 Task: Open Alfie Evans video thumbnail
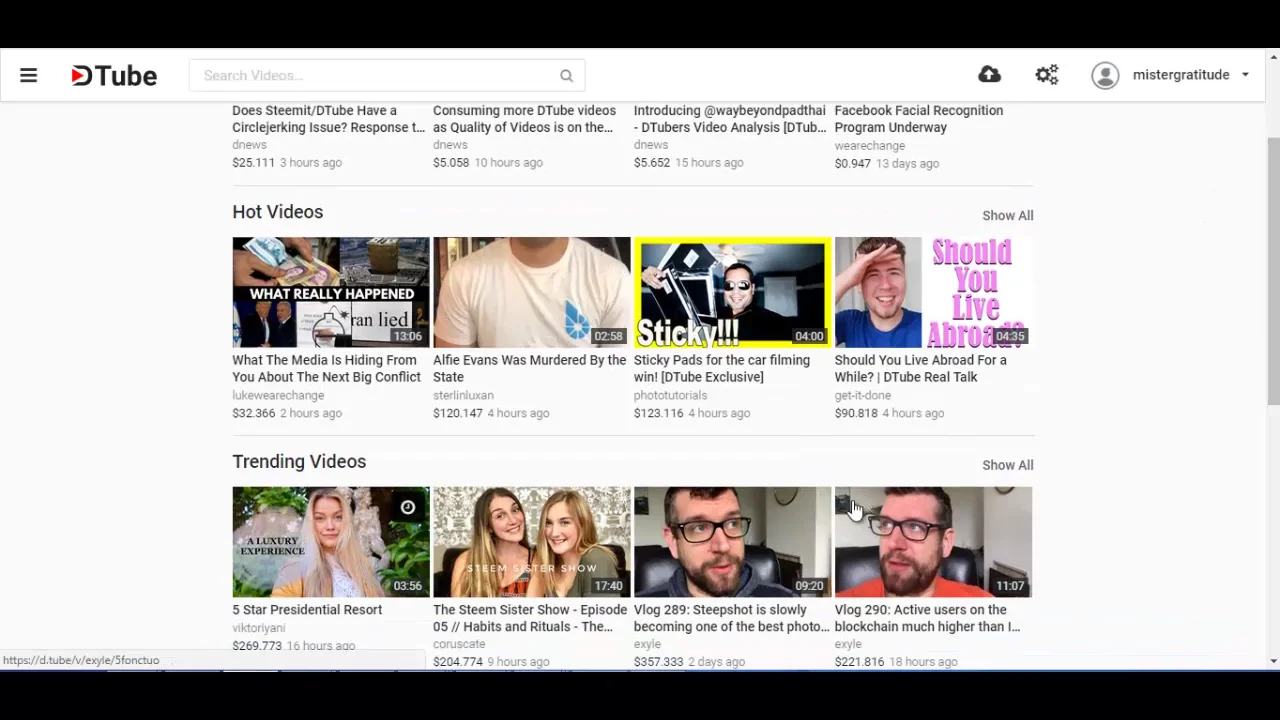pos(531,292)
